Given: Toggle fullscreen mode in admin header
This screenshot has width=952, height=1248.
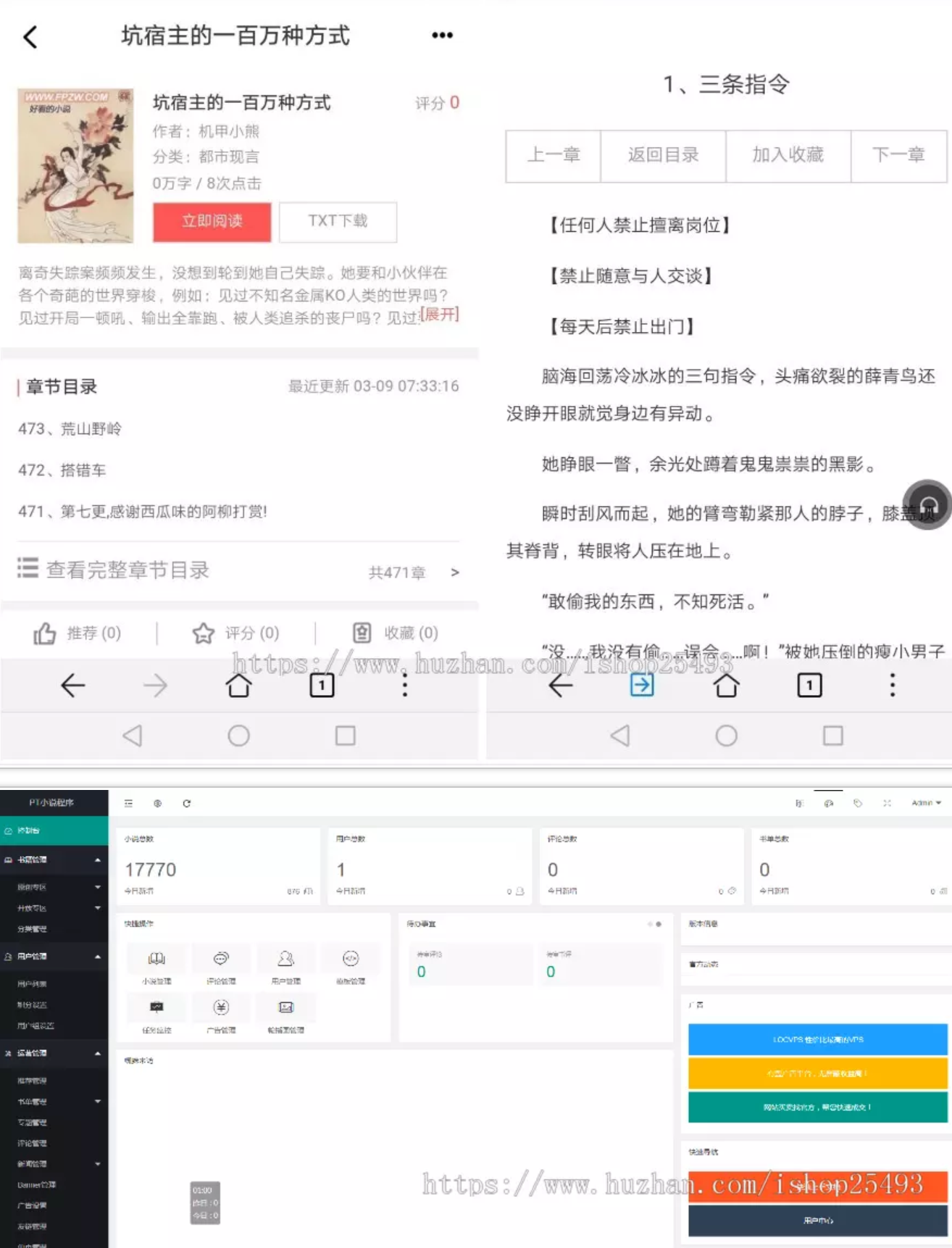Looking at the screenshot, I should point(887,803).
